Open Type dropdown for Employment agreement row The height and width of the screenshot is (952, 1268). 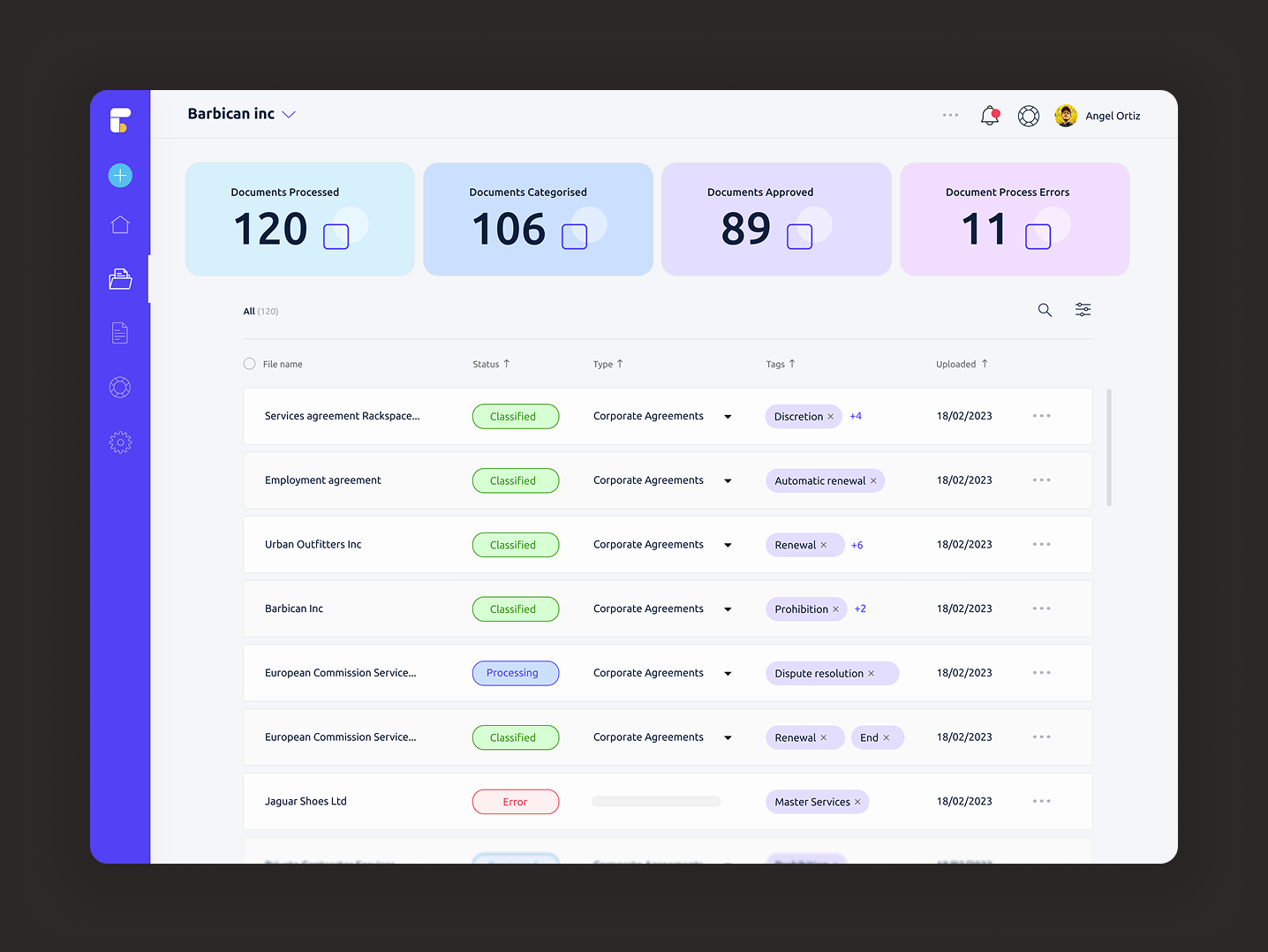tap(728, 481)
